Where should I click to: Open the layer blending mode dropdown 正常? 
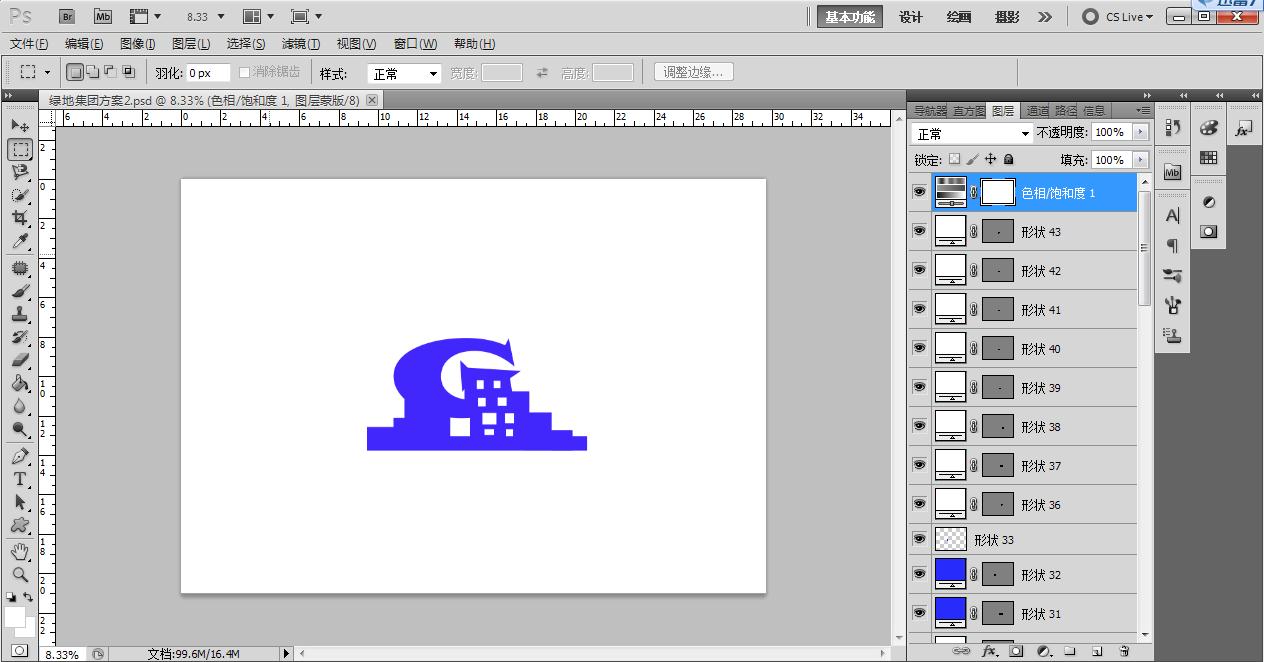point(971,133)
